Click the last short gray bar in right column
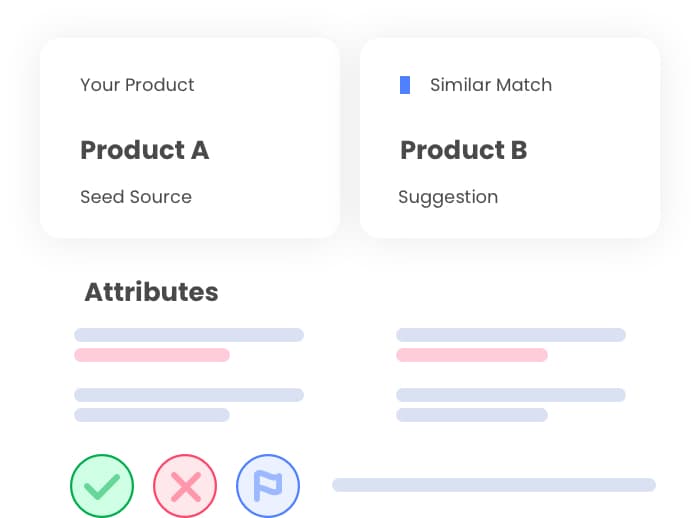This screenshot has width=700, height=518. click(x=472, y=415)
